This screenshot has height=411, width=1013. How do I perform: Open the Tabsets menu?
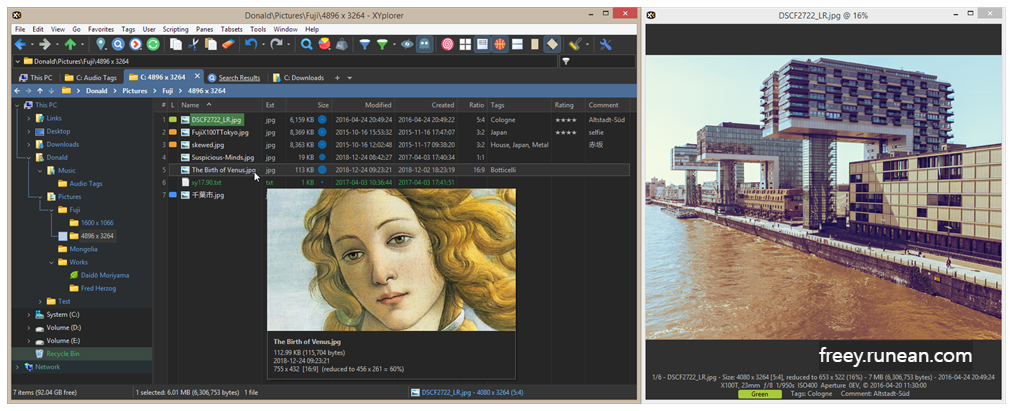point(232,29)
